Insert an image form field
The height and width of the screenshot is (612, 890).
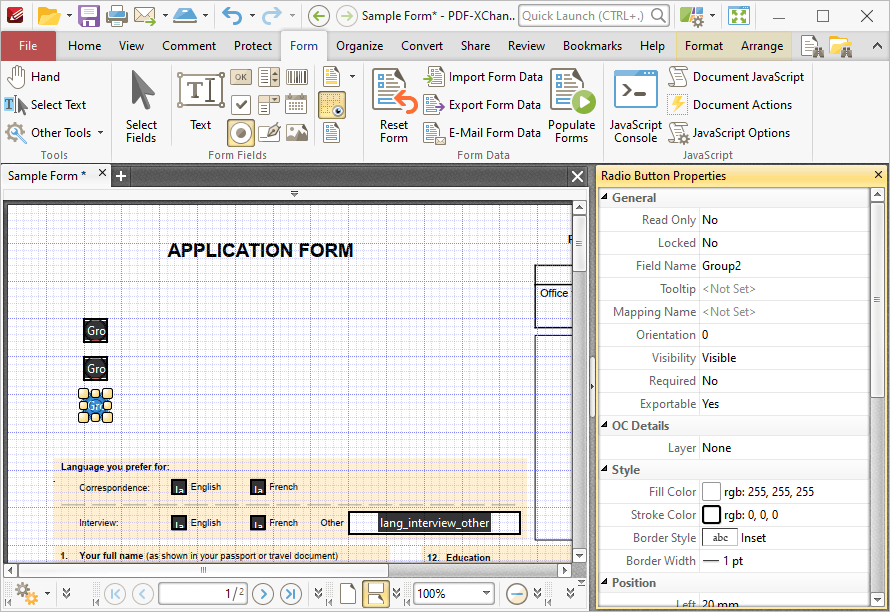tap(296, 133)
